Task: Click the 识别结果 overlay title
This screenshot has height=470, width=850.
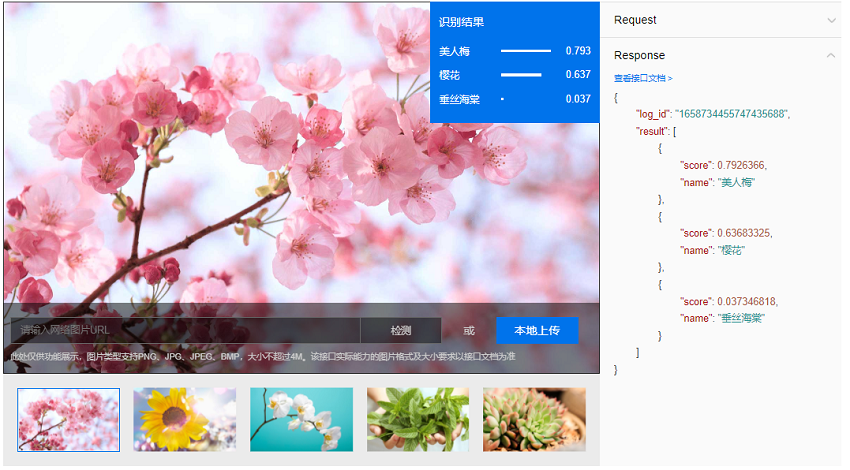Action: (x=461, y=22)
